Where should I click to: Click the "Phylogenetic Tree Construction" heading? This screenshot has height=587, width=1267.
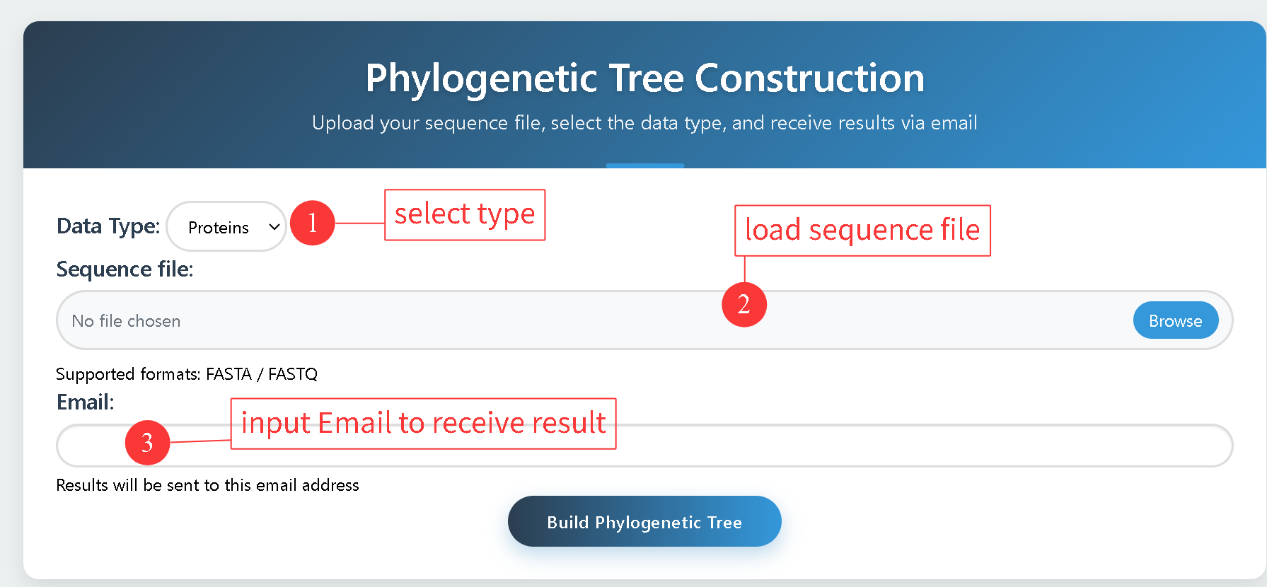(x=644, y=78)
